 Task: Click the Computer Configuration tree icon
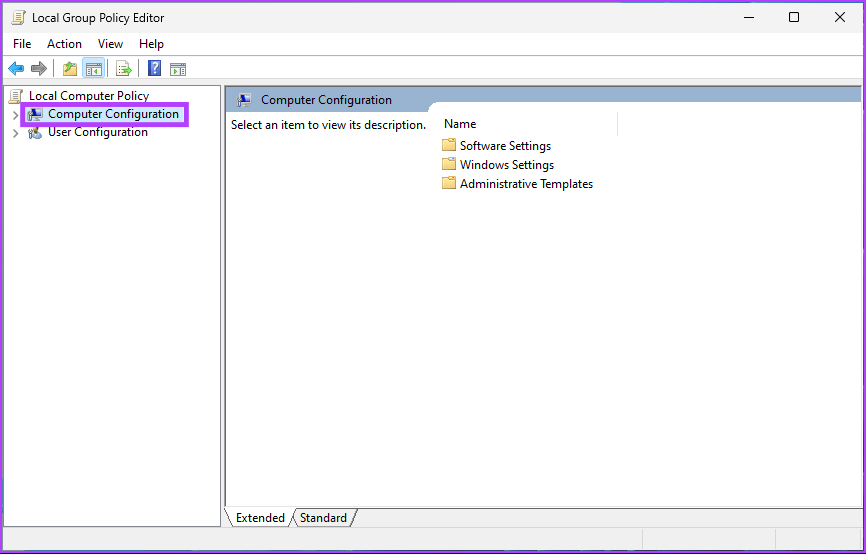tap(35, 114)
